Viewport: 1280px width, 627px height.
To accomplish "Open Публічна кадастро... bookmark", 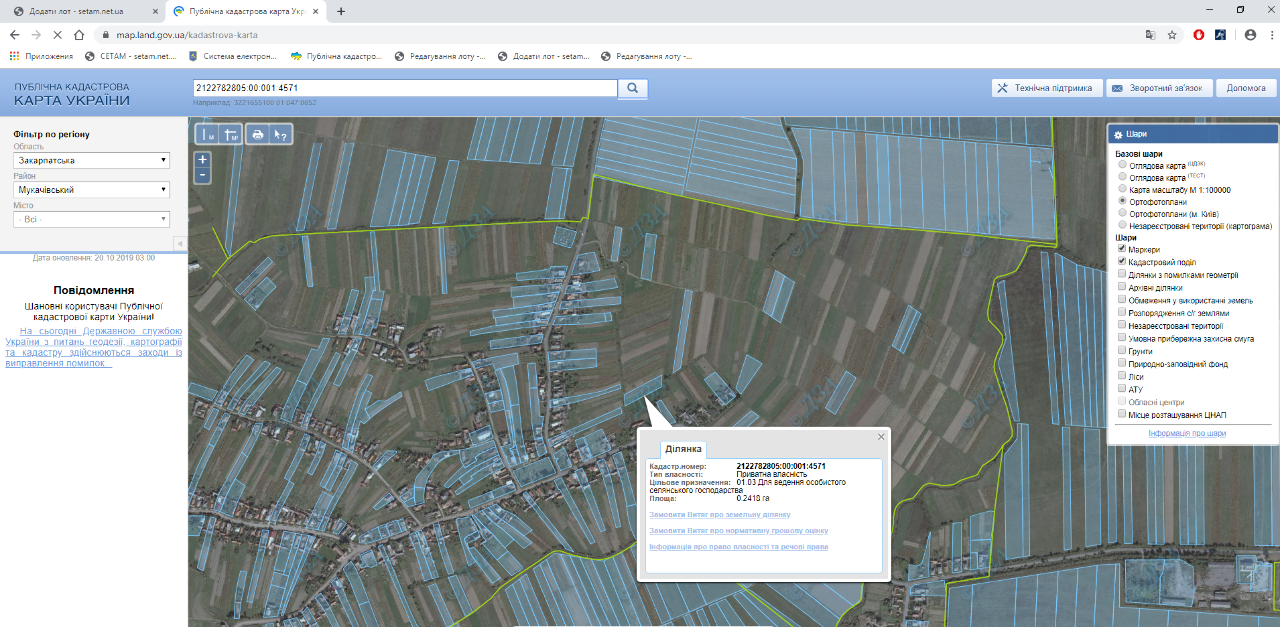I will (336, 56).
